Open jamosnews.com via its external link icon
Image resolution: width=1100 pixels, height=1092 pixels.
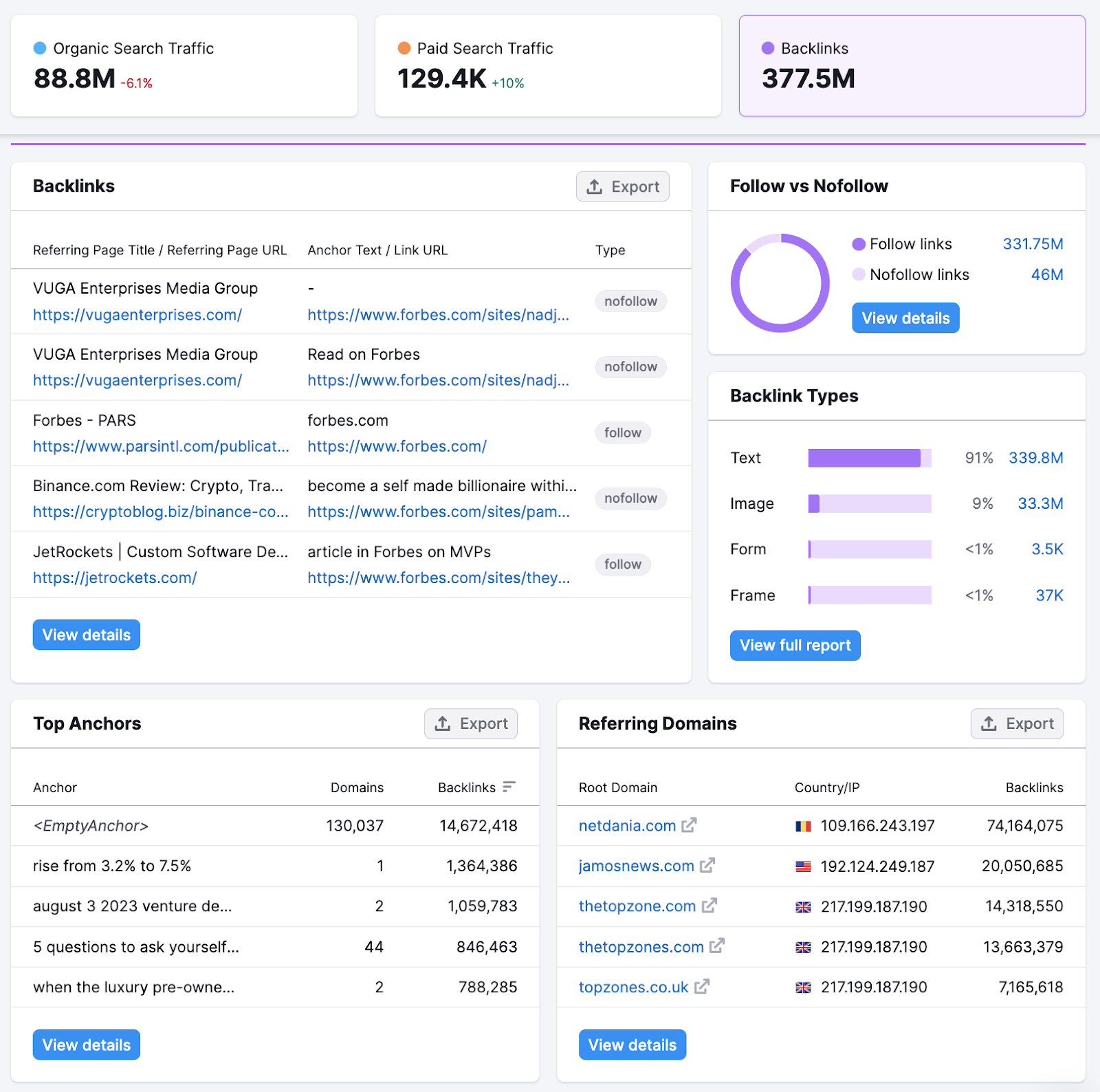click(x=708, y=866)
